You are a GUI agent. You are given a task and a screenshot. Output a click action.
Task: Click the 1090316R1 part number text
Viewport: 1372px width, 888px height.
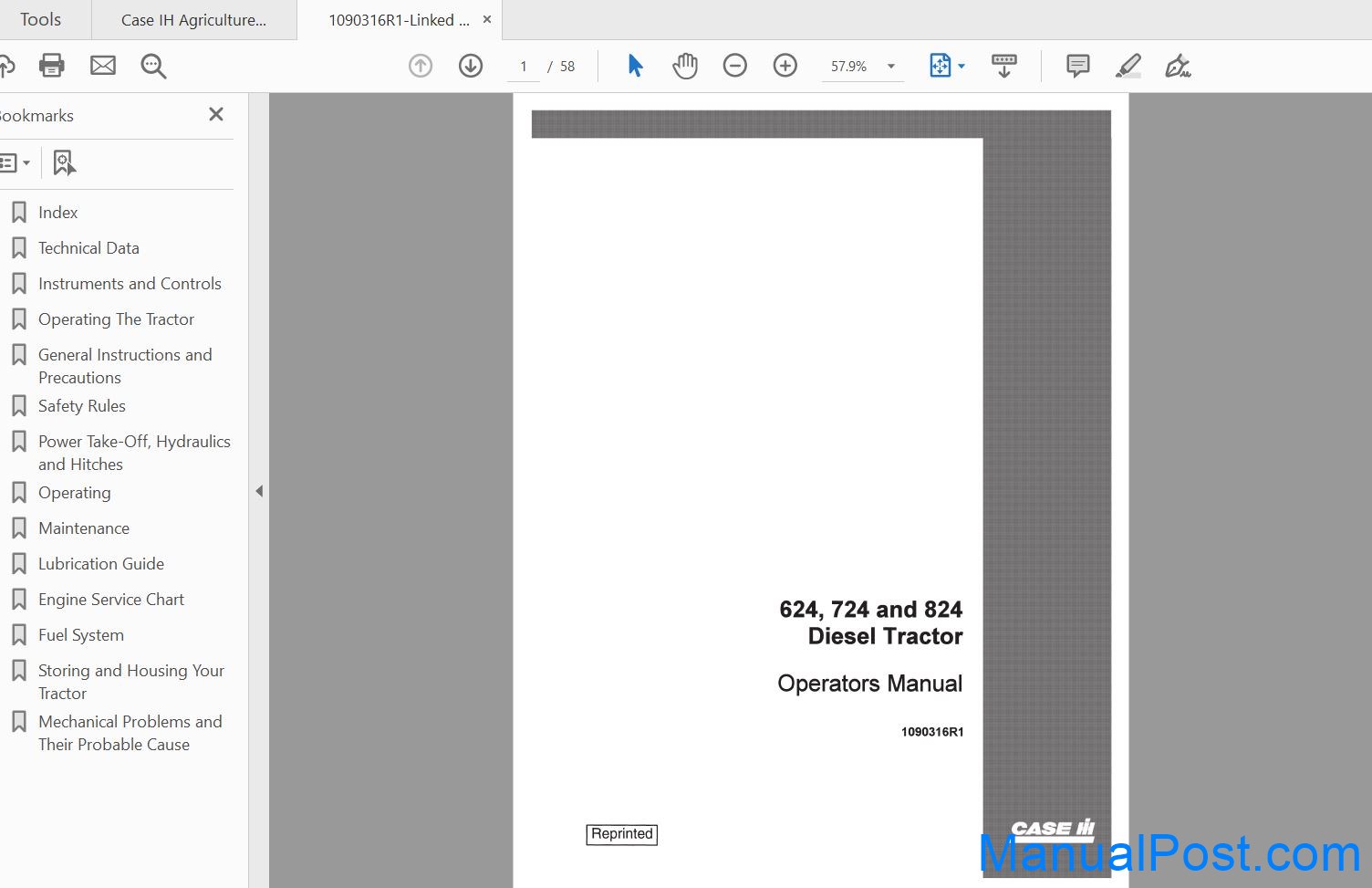click(932, 732)
